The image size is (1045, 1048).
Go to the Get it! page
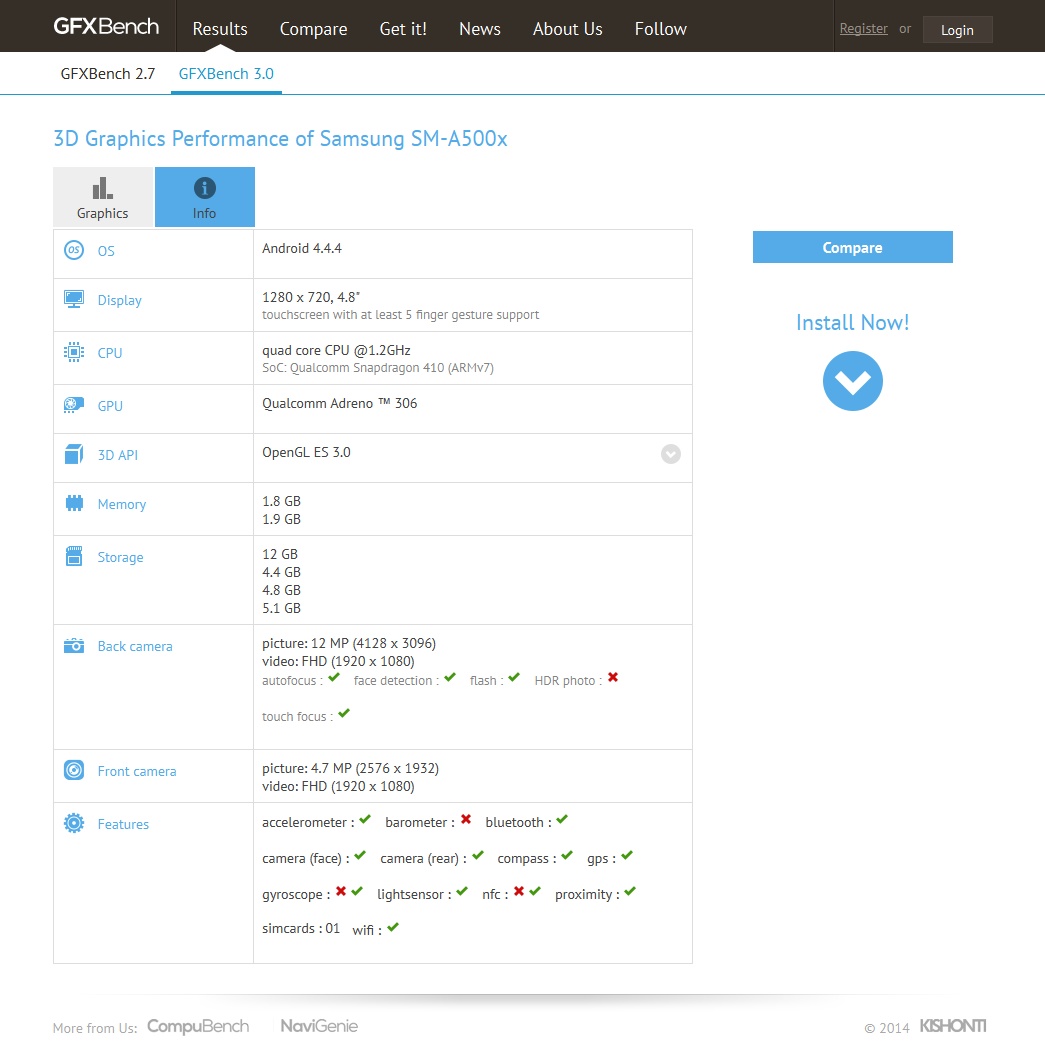403,29
